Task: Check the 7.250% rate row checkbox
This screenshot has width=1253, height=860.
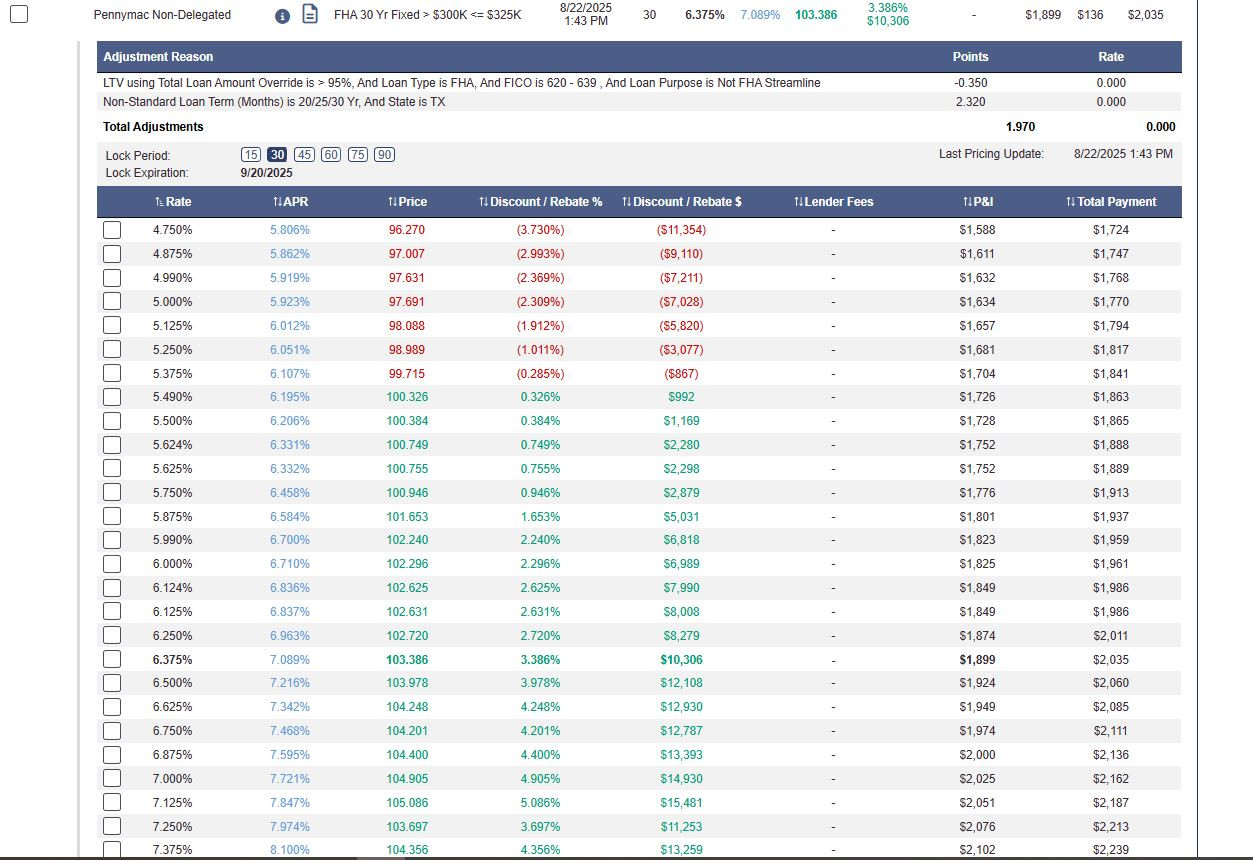Action: pyautogui.click(x=112, y=827)
